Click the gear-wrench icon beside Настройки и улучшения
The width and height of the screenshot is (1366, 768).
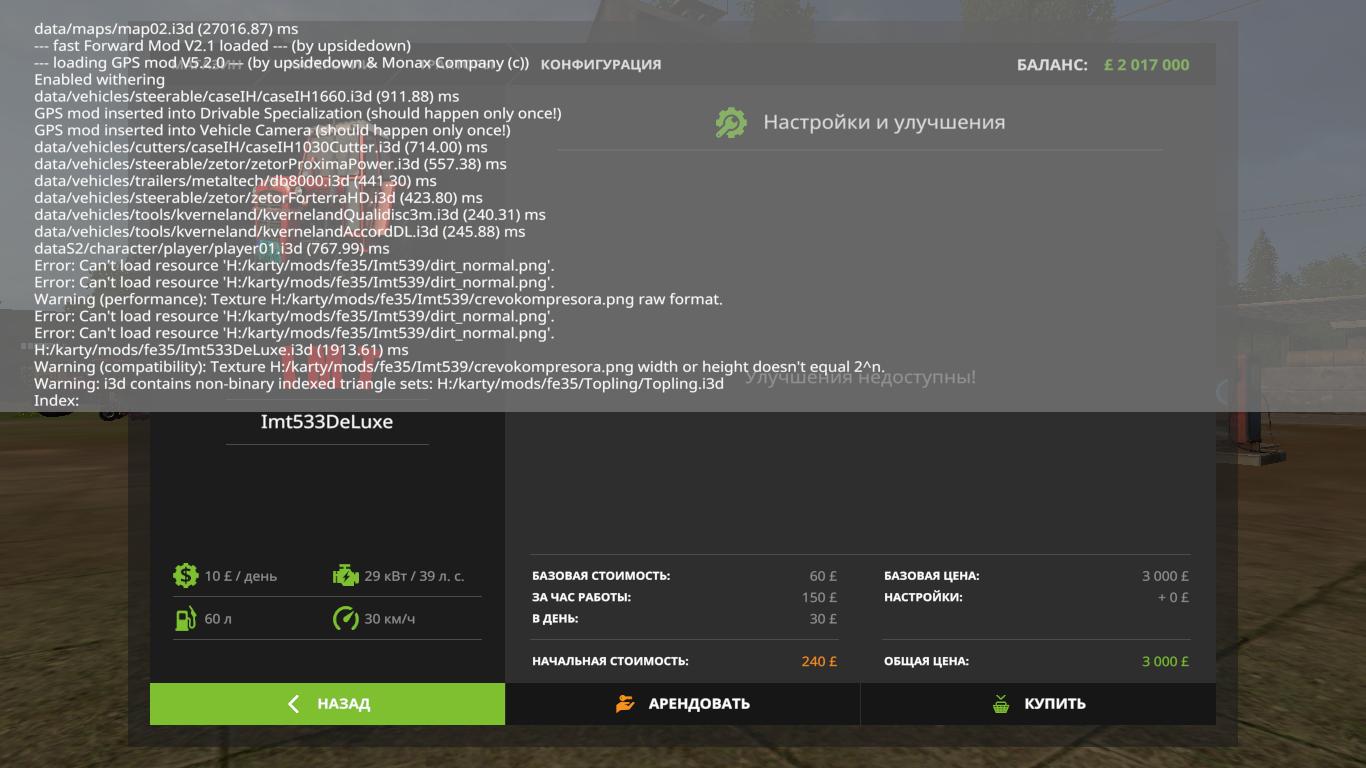731,122
